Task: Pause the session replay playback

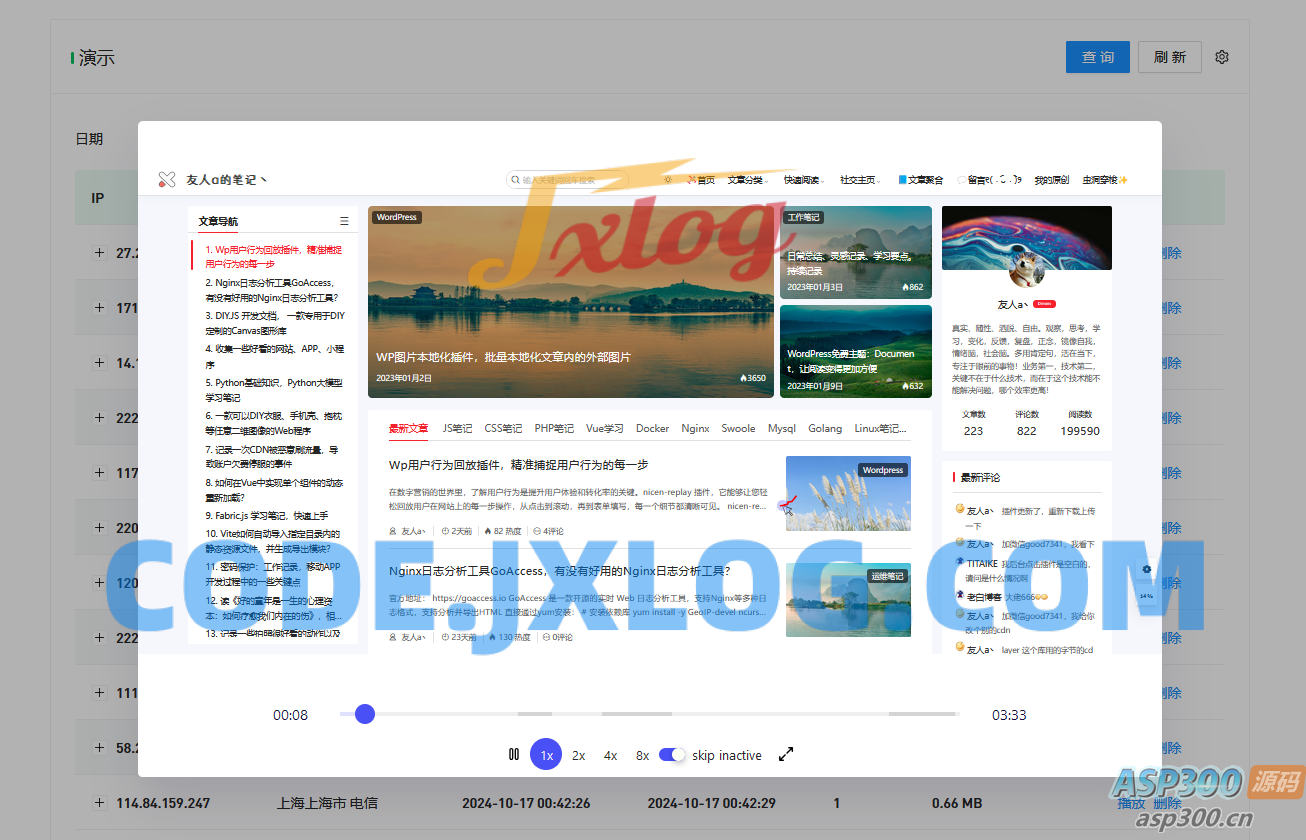Action: [x=514, y=755]
